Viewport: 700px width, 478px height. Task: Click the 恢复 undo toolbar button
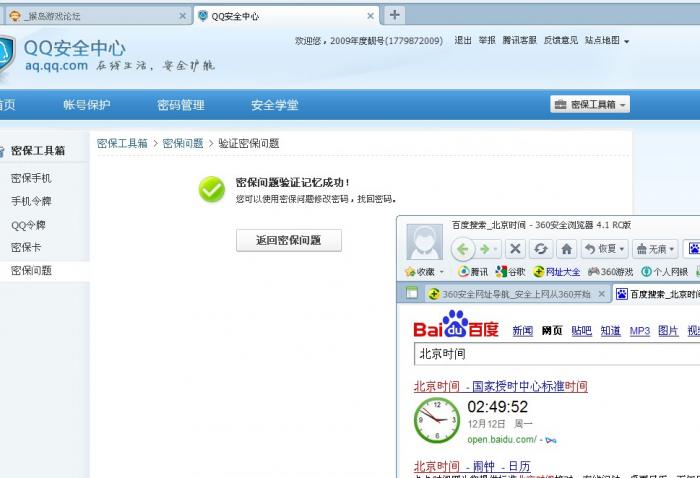click(x=601, y=249)
